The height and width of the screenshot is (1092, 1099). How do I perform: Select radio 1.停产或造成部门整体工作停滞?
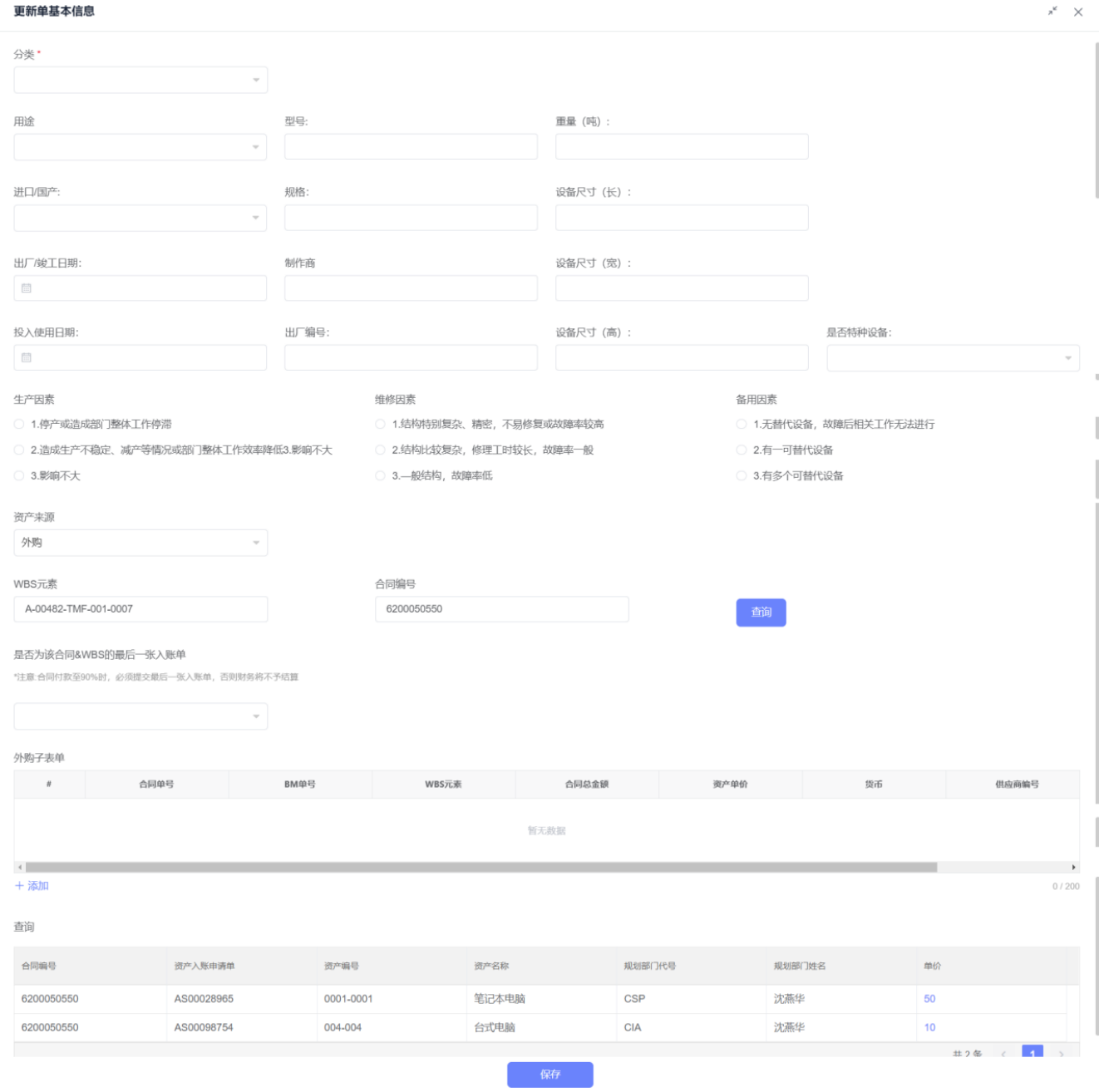coord(19,424)
